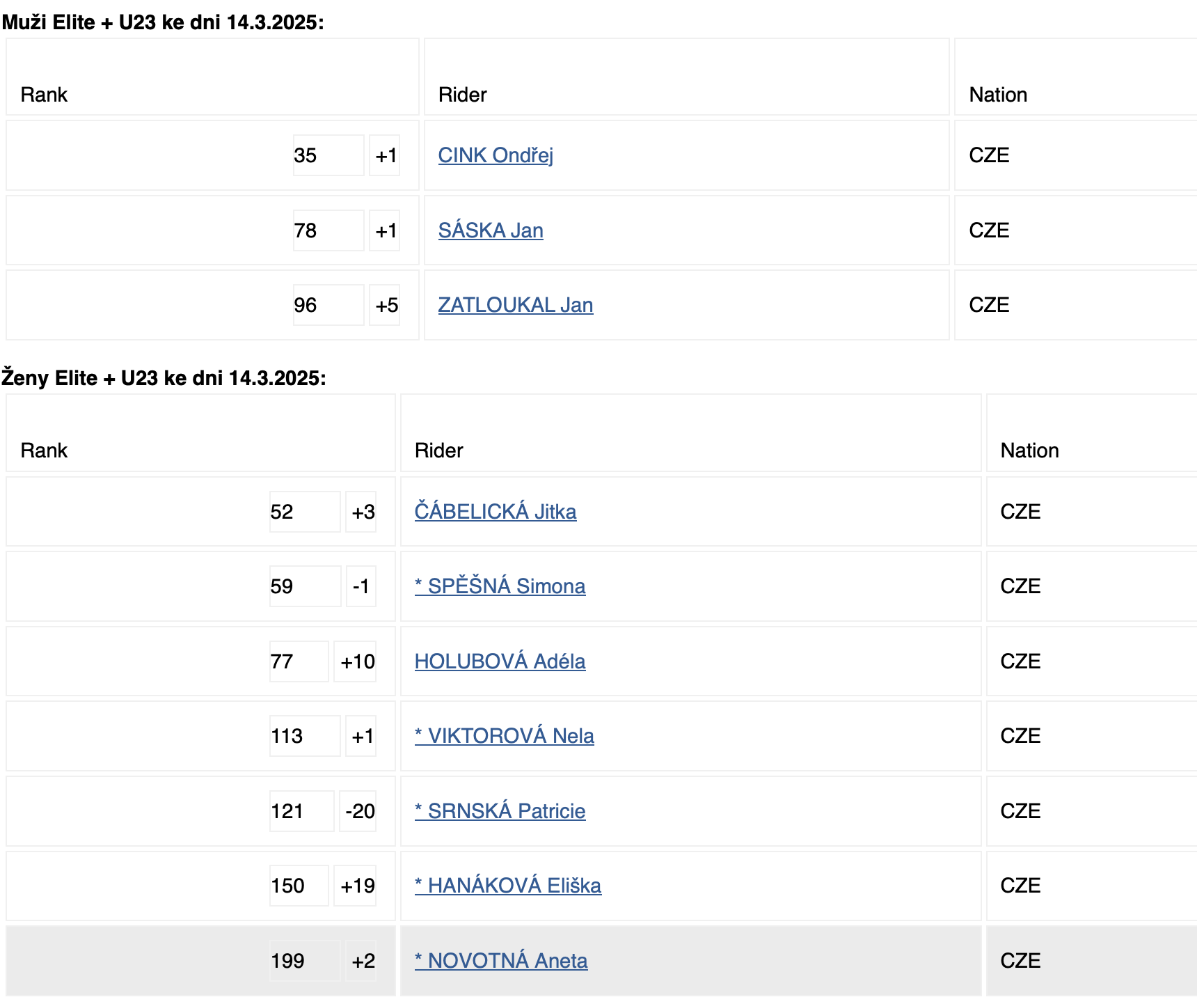The width and height of the screenshot is (1204, 1004).
Task: Click the +5 change cell for Zatloukal
Action: tap(384, 305)
